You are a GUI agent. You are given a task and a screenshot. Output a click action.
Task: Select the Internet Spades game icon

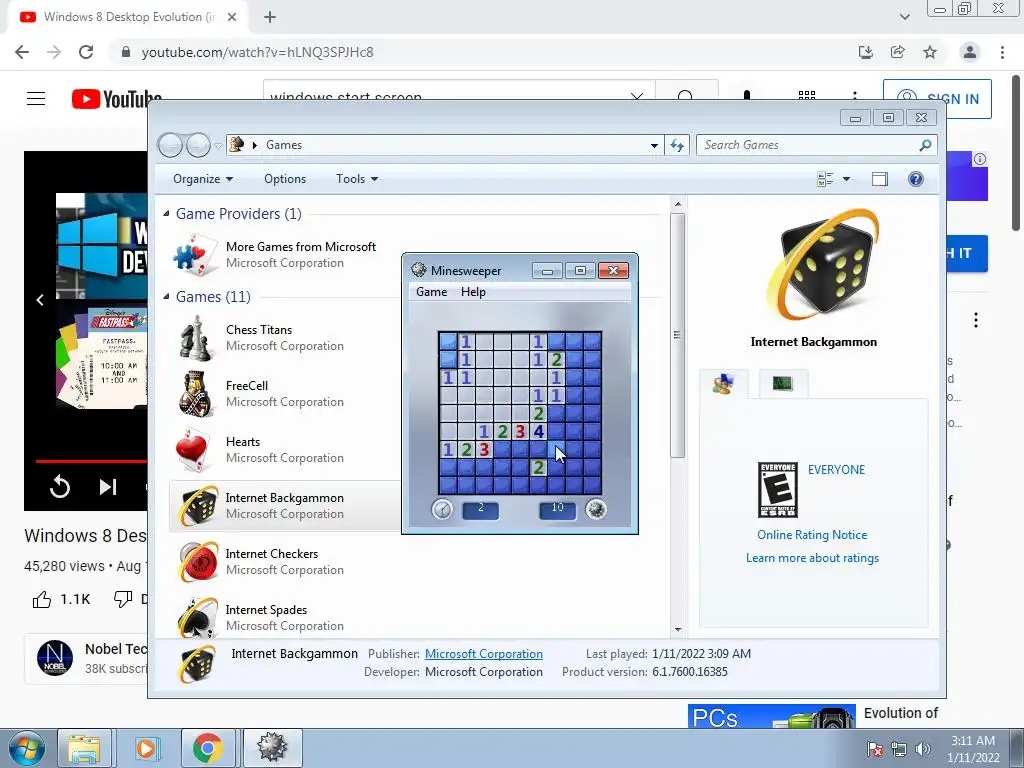198,617
